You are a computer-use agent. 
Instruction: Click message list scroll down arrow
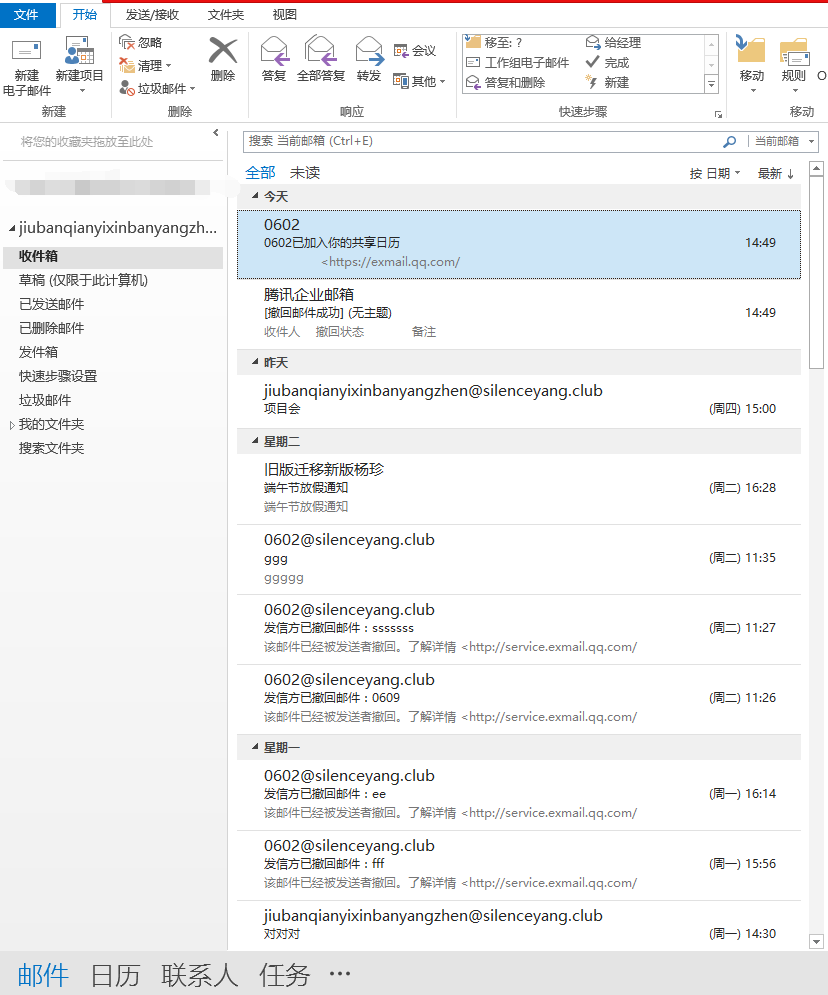(x=817, y=942)
